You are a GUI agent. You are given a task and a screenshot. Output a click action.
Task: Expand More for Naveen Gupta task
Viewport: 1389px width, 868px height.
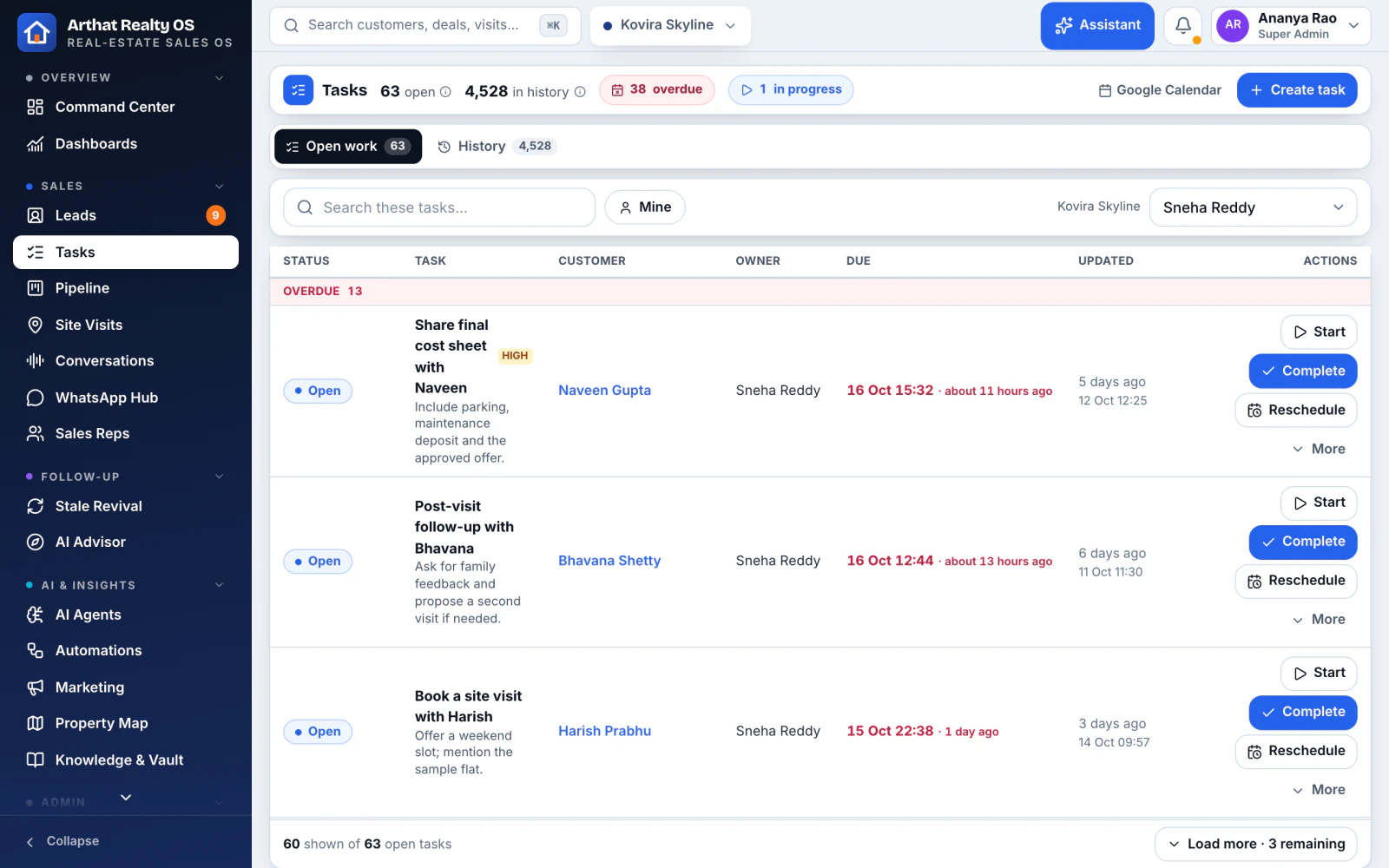coord(1319,449)
